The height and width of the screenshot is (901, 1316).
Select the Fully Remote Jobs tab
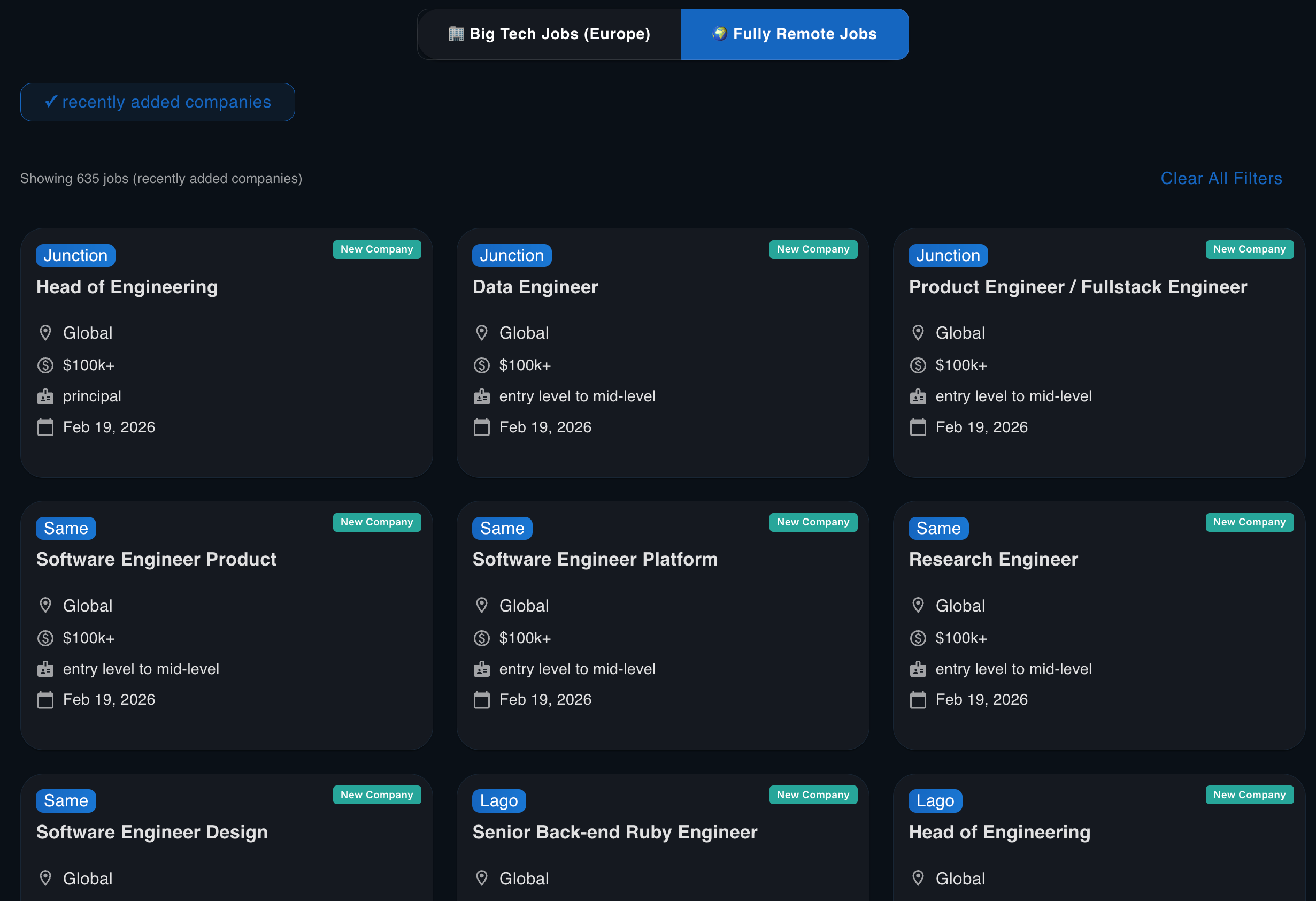click(x=795, y=34)
